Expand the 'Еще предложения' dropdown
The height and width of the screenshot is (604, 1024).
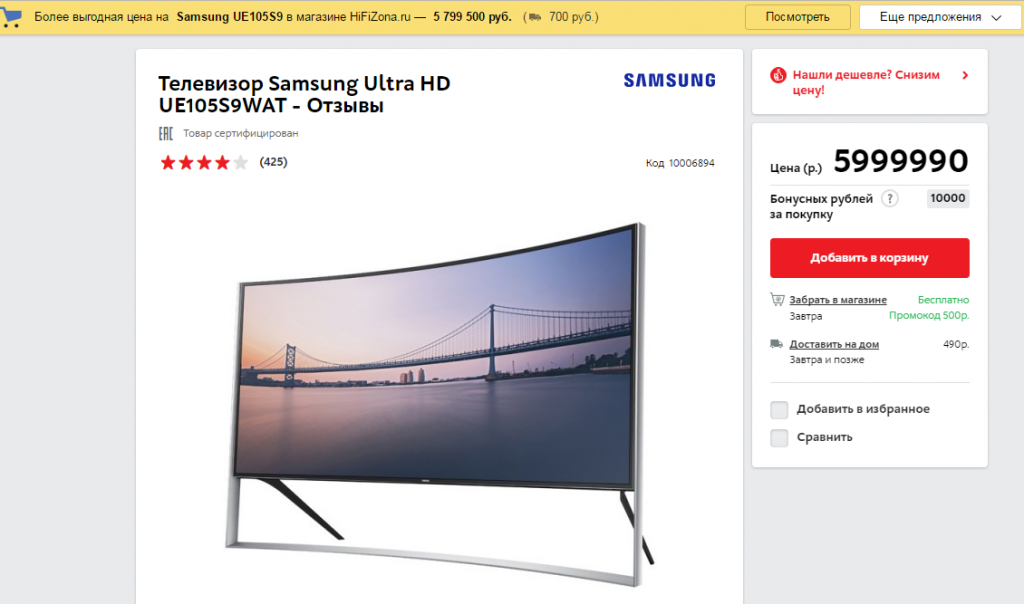[x=940, y=17]
